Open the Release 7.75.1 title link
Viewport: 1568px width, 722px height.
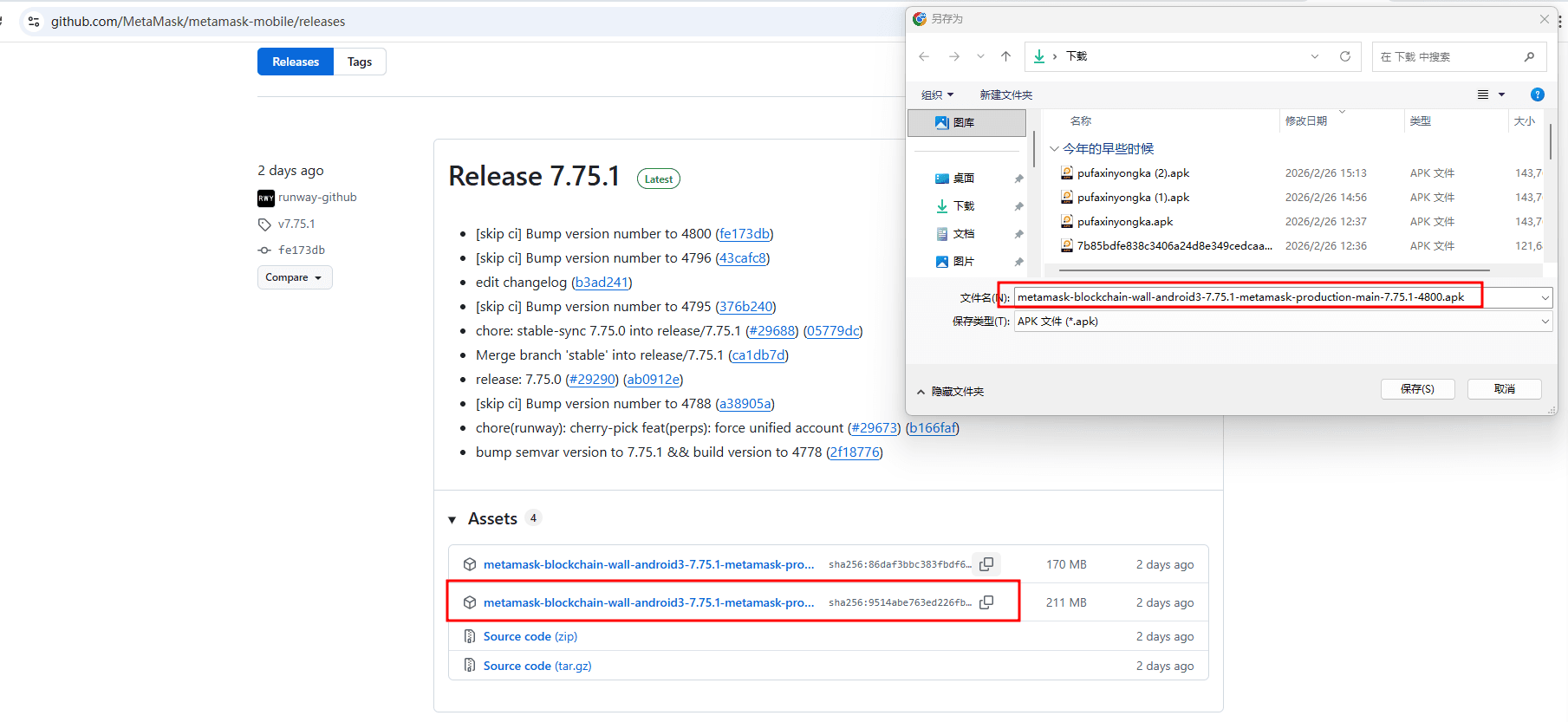(534, 177)
